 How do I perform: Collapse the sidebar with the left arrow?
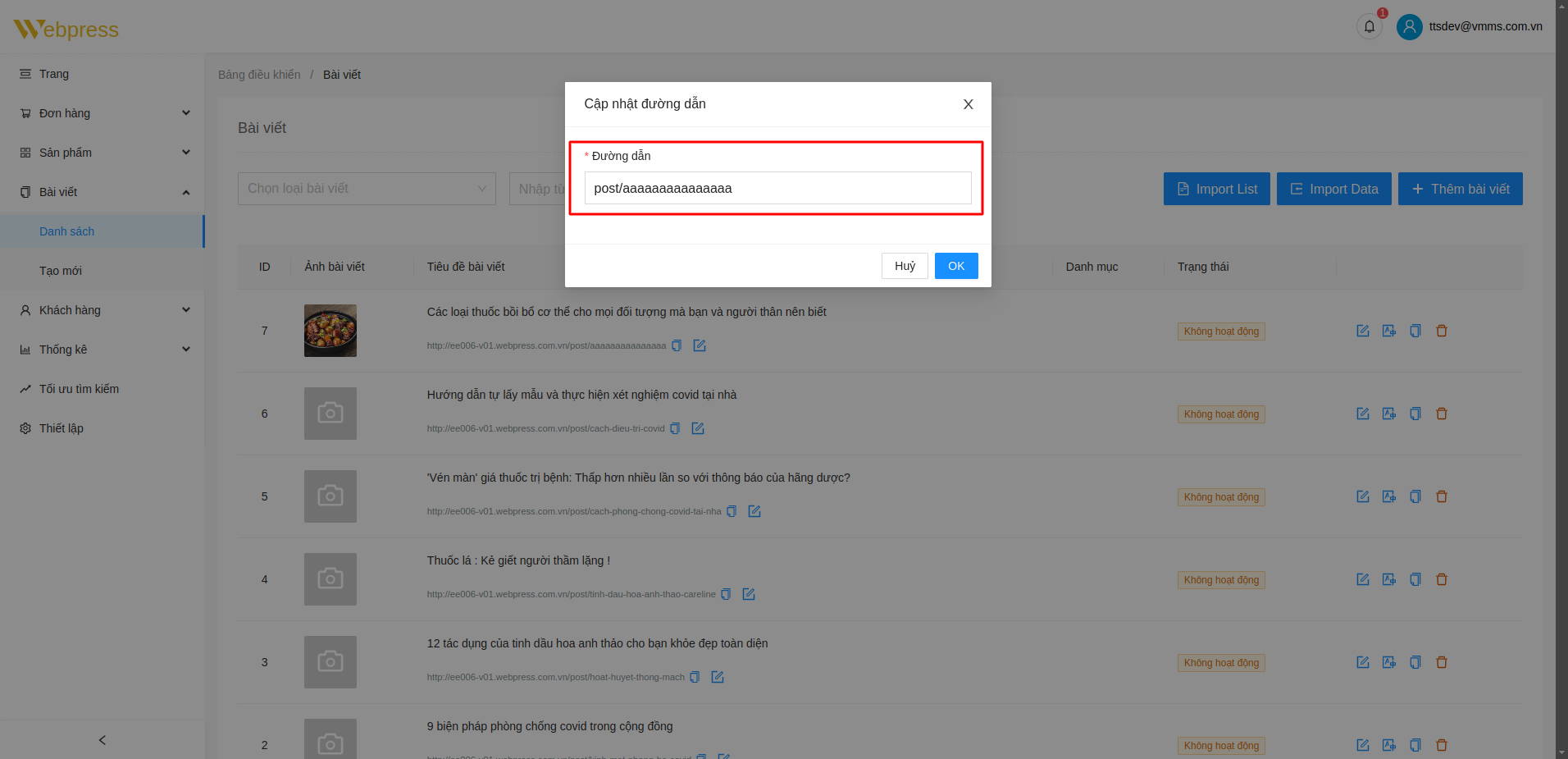point(103,740)
